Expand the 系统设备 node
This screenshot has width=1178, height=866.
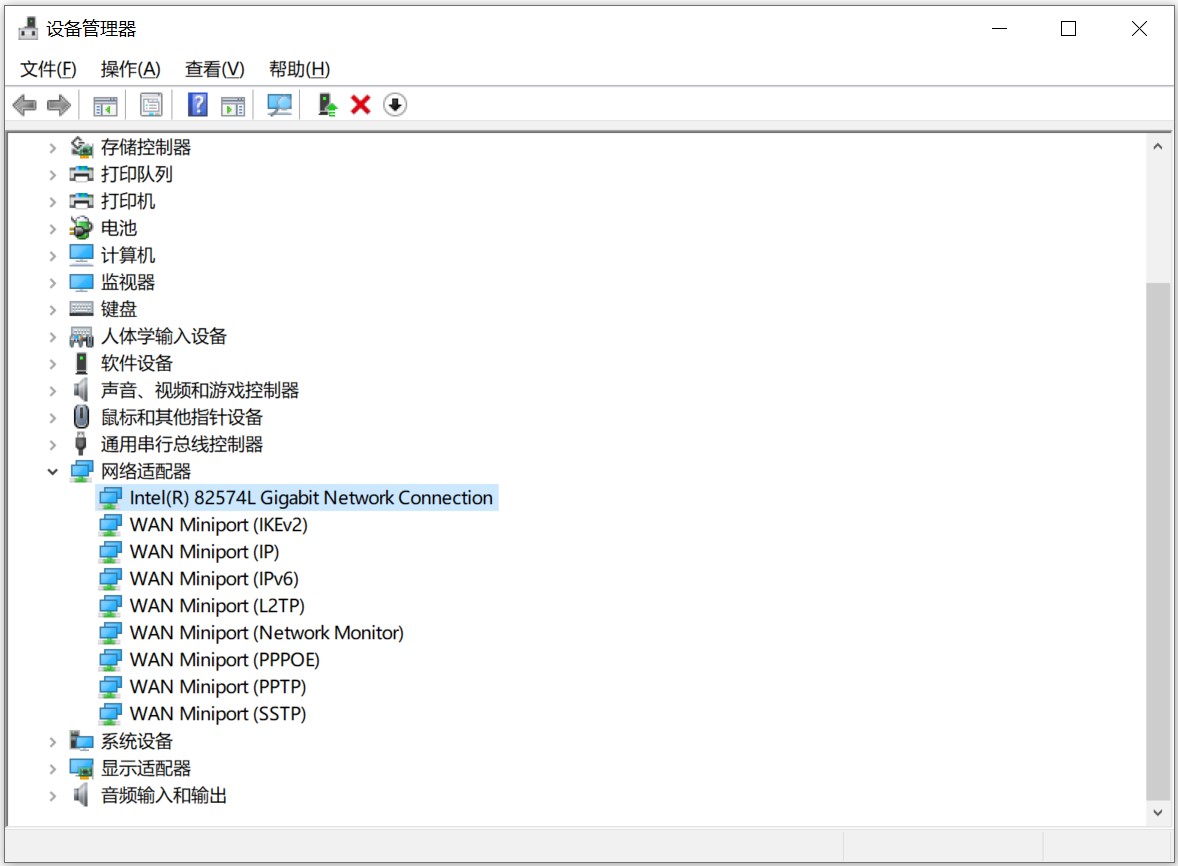coord(53,742)
